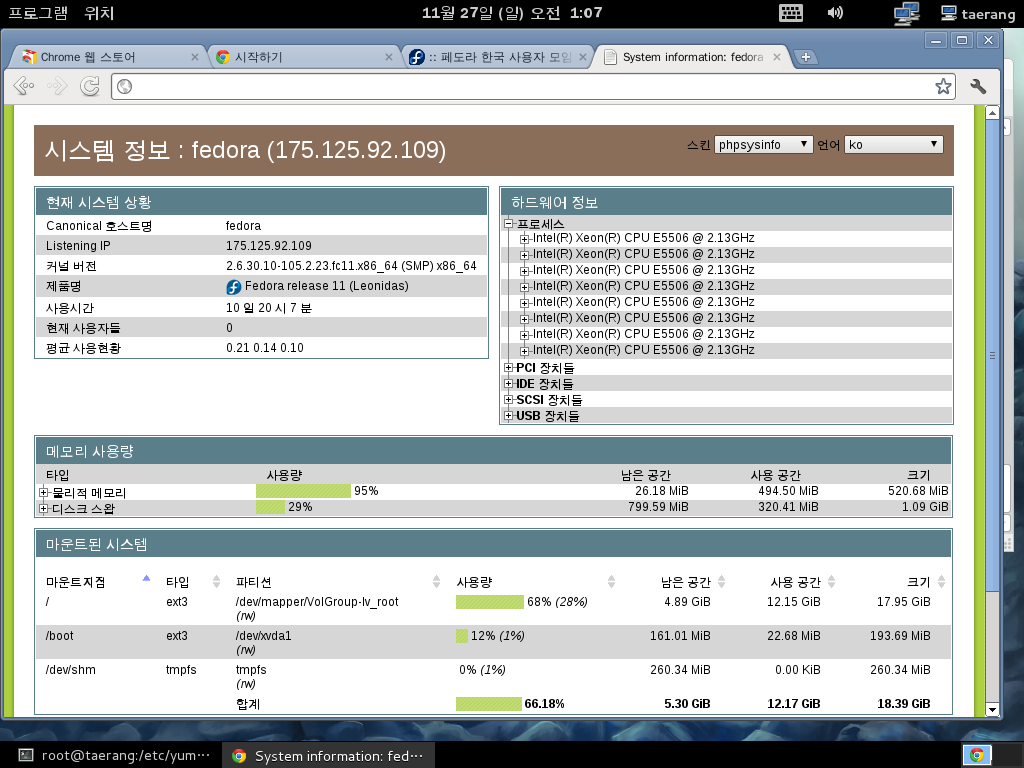Click the /dev/xvda1 partition text

[x=263, y=635]
